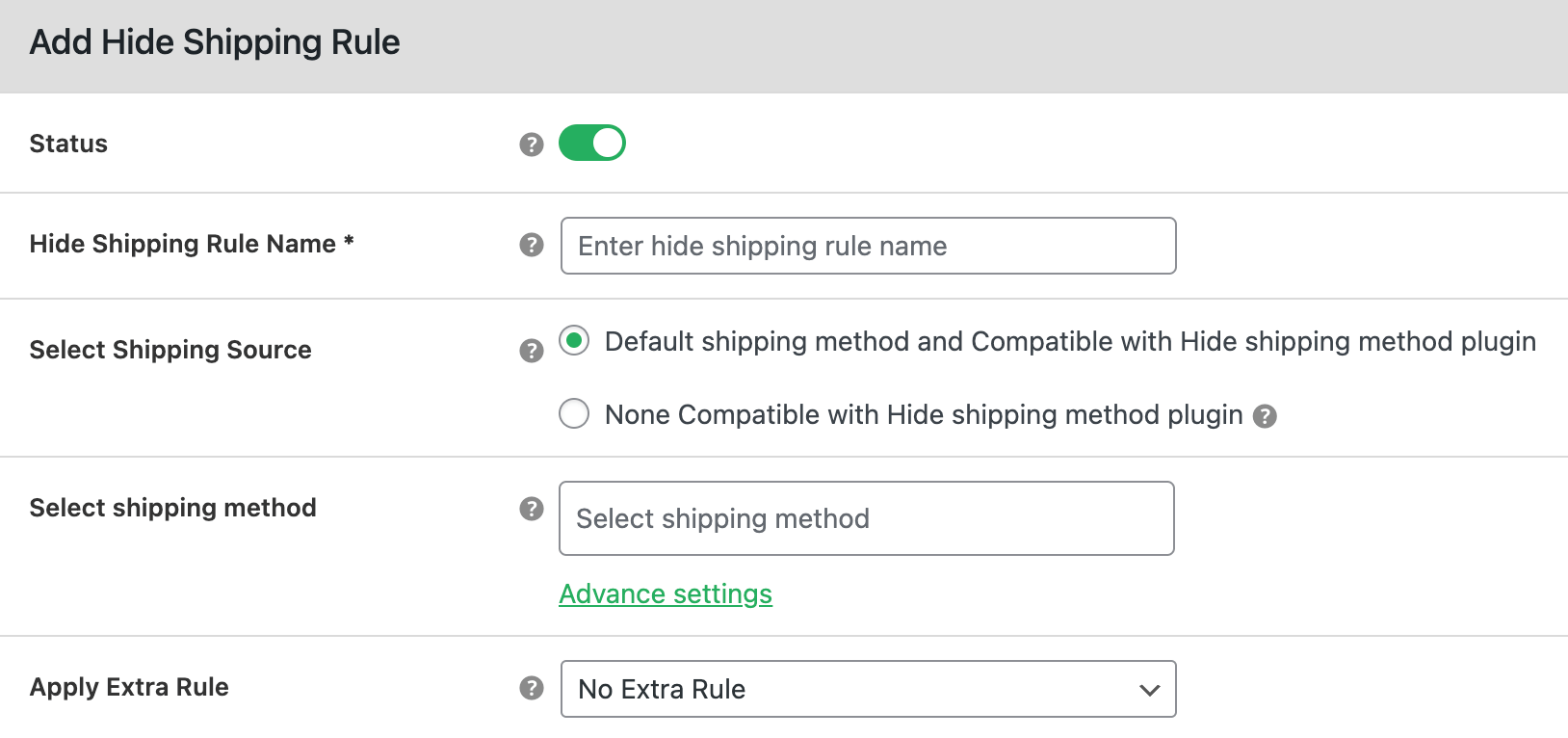Open help for Select Shipping Source

531,352
